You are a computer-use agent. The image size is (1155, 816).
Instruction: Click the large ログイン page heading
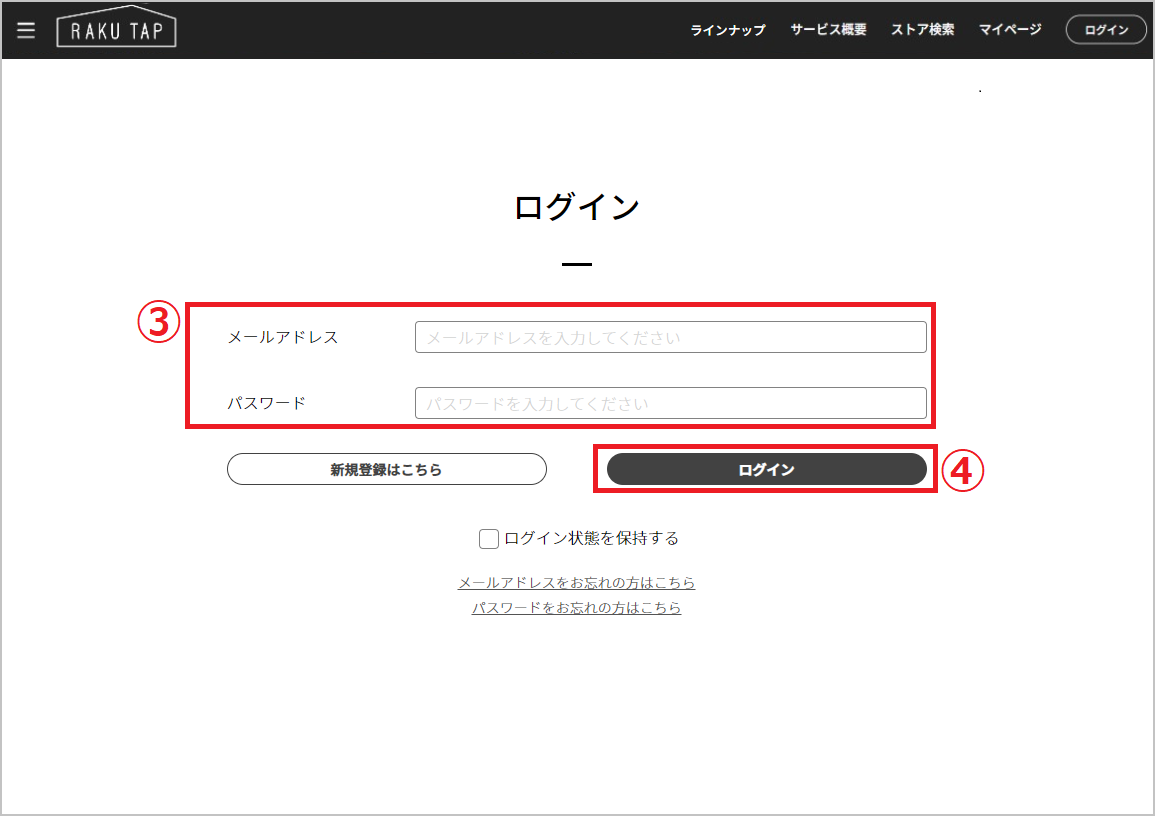click(576, 207)
